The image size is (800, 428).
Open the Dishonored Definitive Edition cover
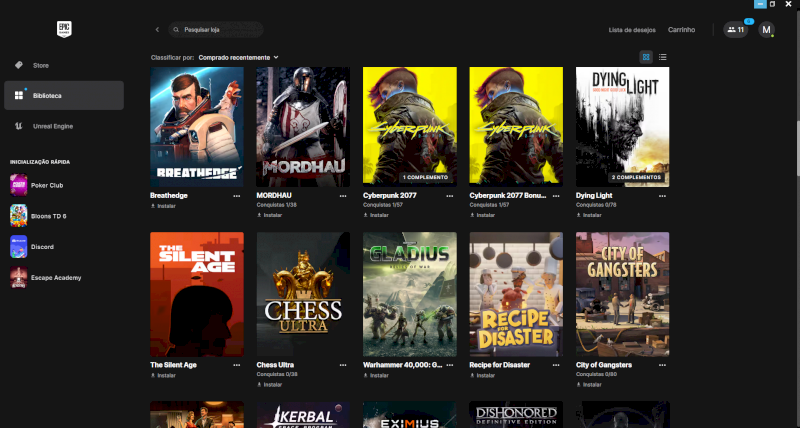[516, 415]
